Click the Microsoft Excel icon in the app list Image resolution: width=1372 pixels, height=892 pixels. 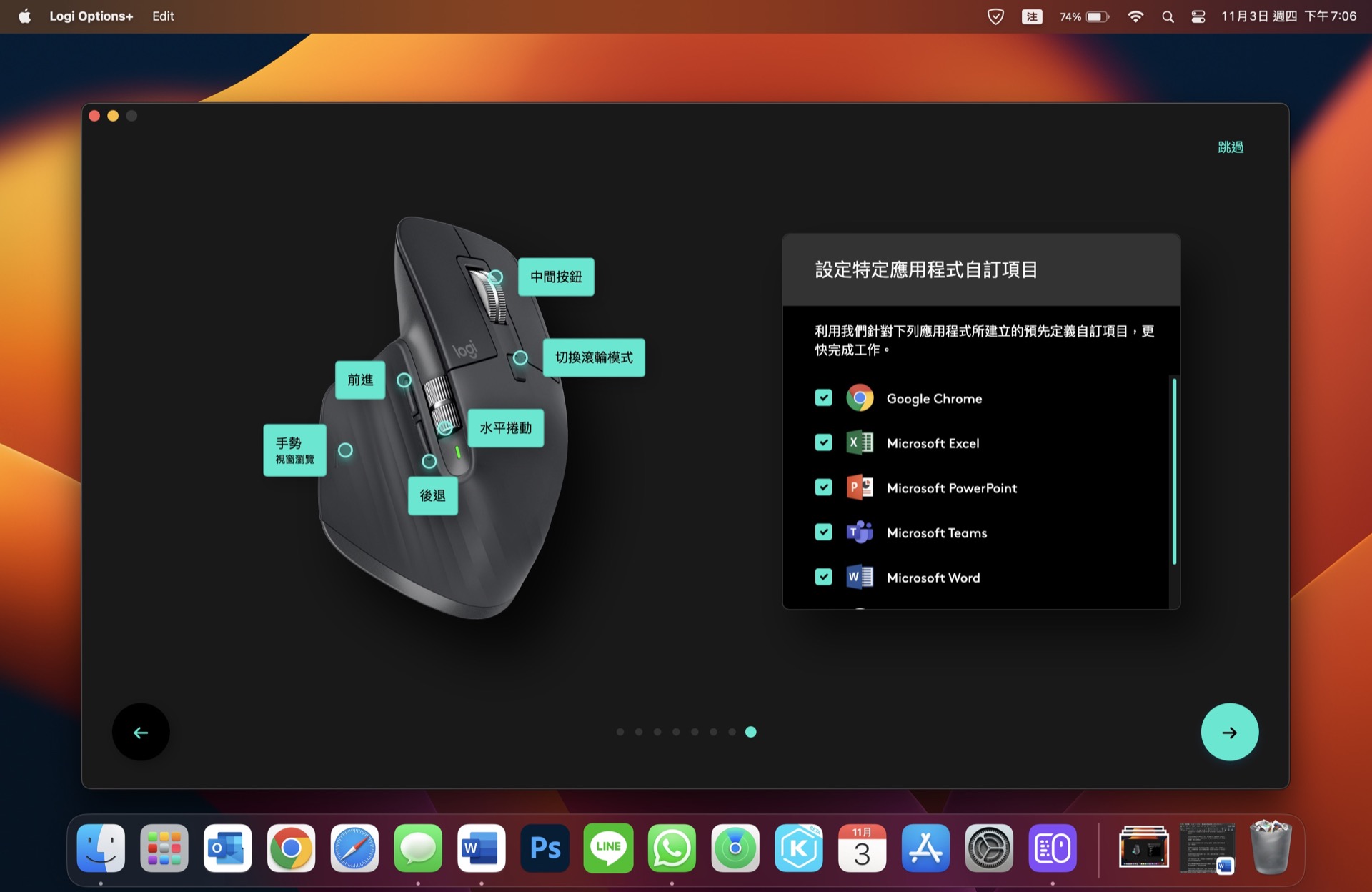pos(860,443)
